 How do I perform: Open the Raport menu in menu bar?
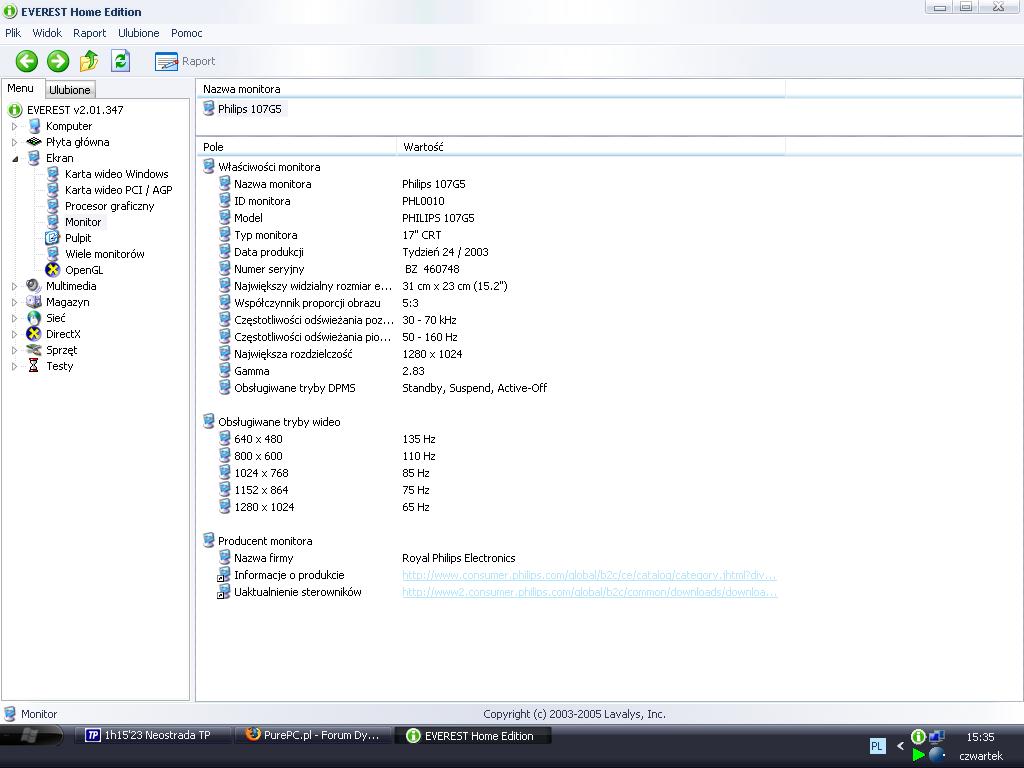point(89,33)
